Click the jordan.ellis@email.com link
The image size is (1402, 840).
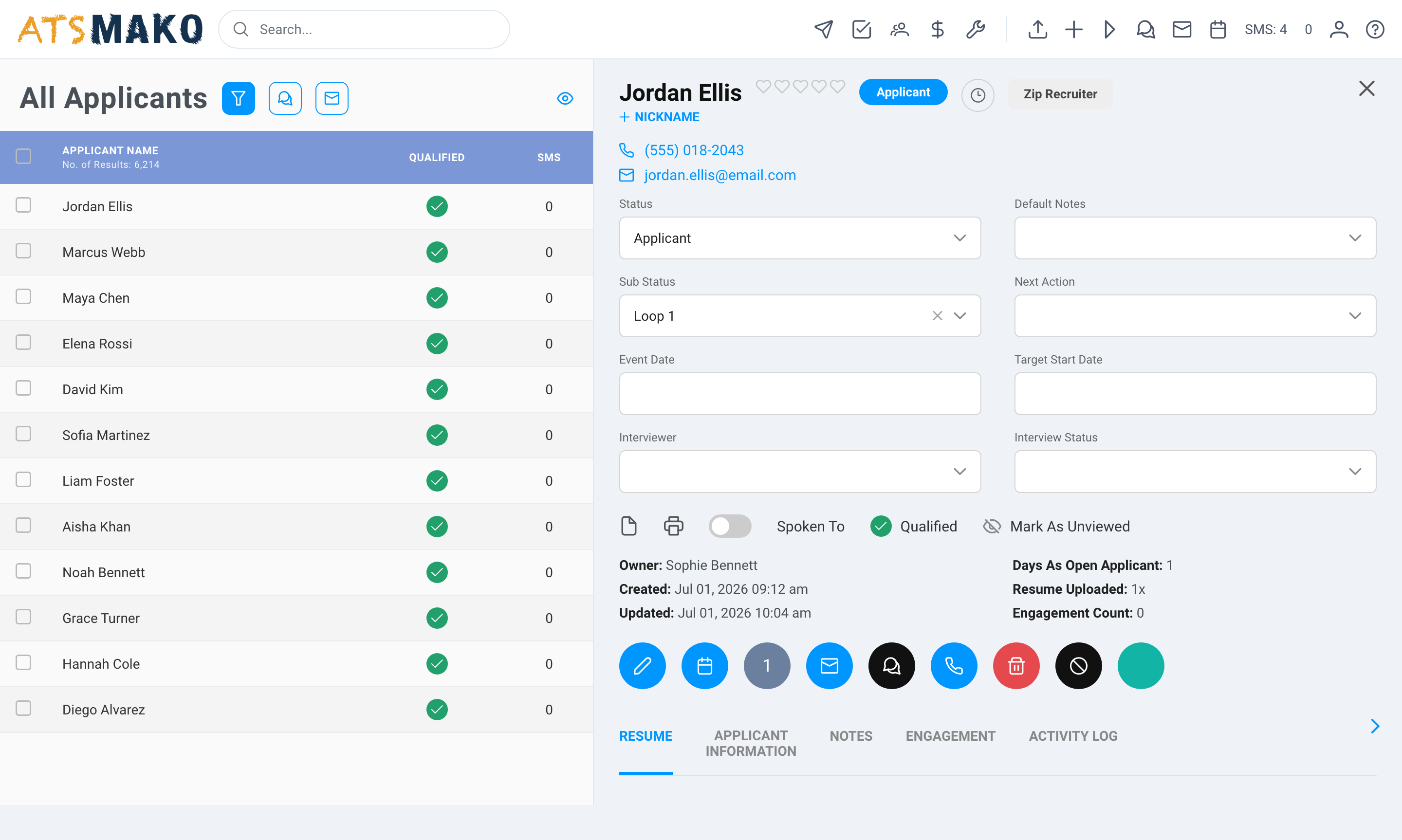point(720,175)
